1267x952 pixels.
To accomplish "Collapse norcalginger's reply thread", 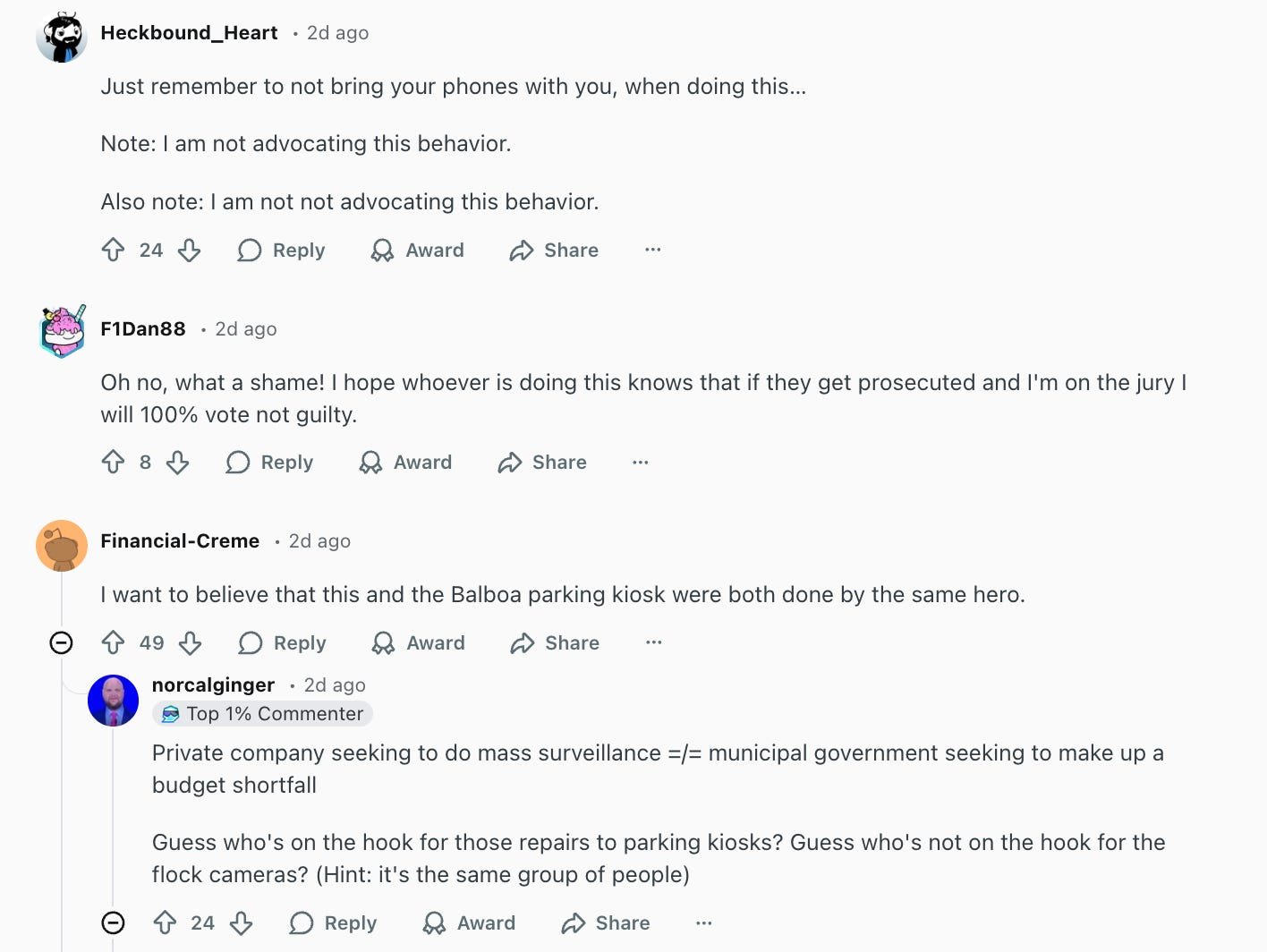I will click(x=113, y=922).
